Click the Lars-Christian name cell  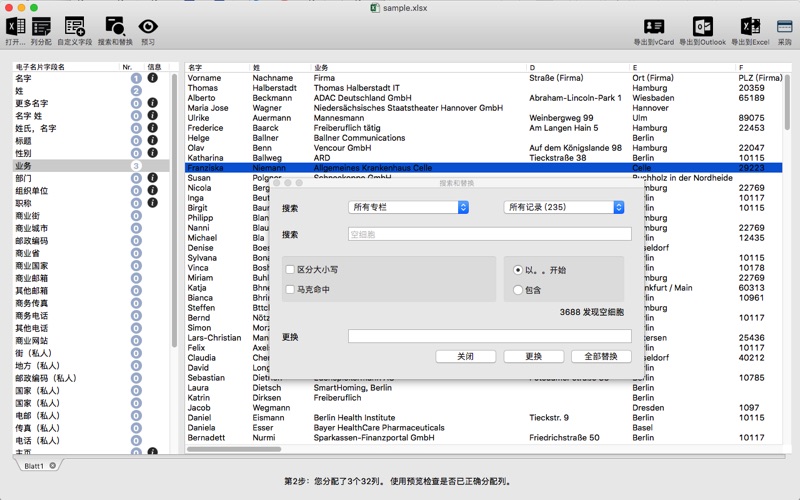pos(214,338)
